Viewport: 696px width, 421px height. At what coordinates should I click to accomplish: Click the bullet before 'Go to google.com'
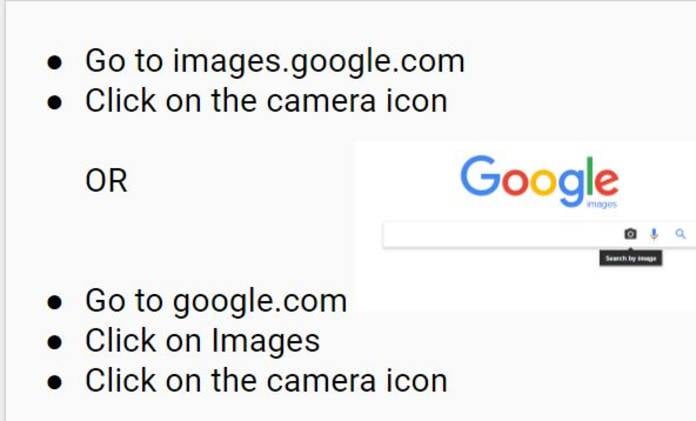point(56,301)
